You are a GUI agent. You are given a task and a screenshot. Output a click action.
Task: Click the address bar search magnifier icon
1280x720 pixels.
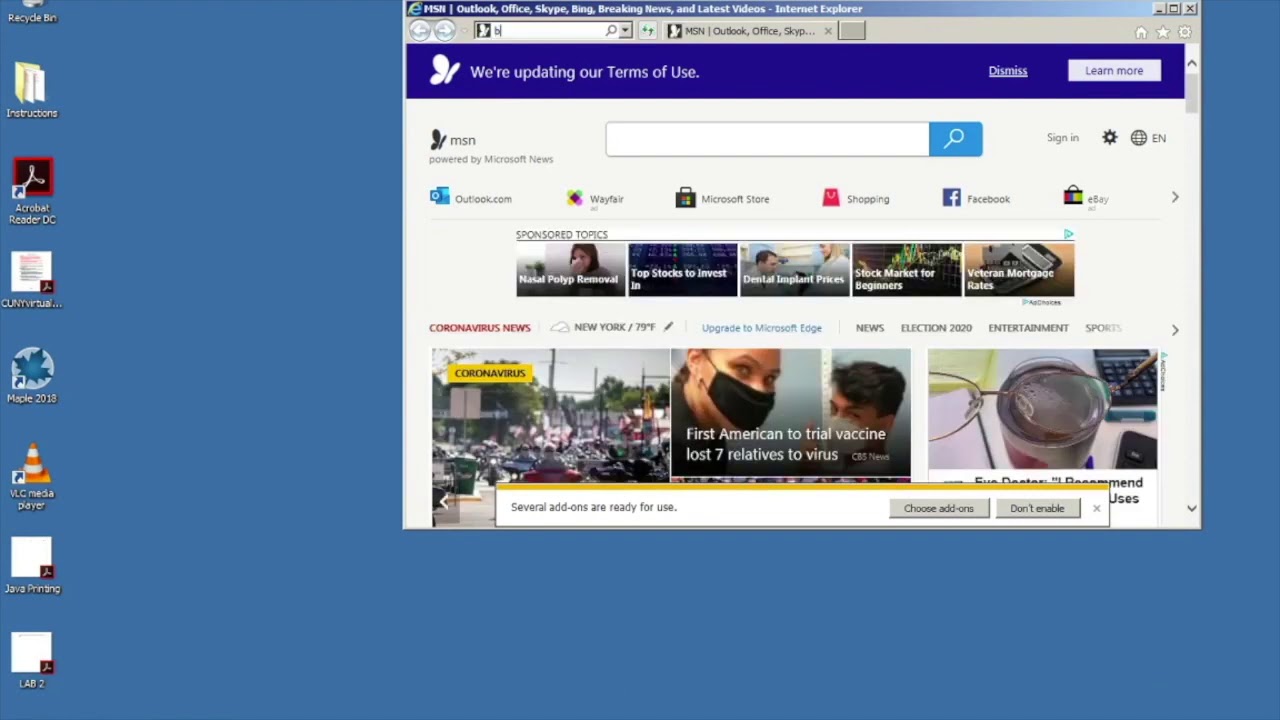click(611, 31)
